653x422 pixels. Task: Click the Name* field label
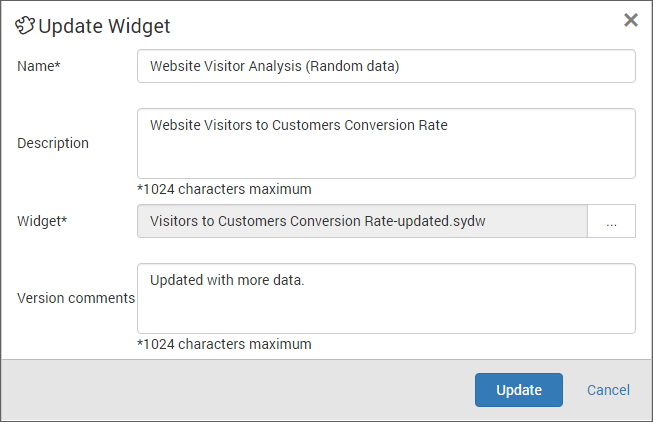point(39,66)
